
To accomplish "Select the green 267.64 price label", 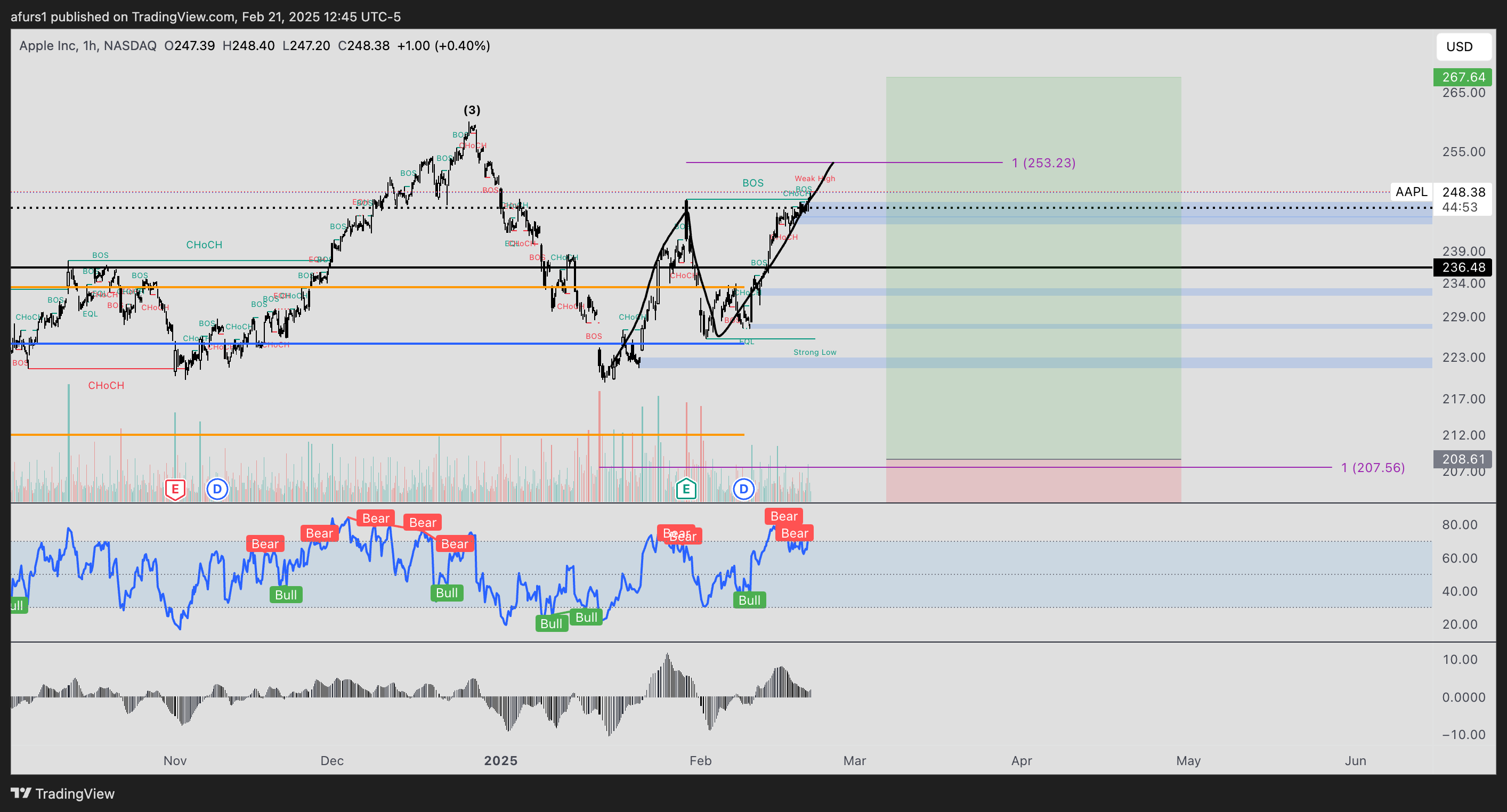I will click(x=1462, y=77).
